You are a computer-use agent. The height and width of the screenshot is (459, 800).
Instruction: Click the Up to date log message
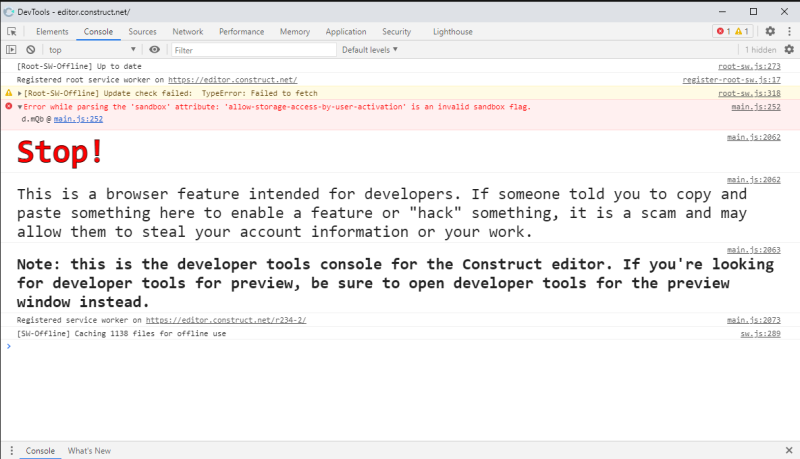(79, 66)
